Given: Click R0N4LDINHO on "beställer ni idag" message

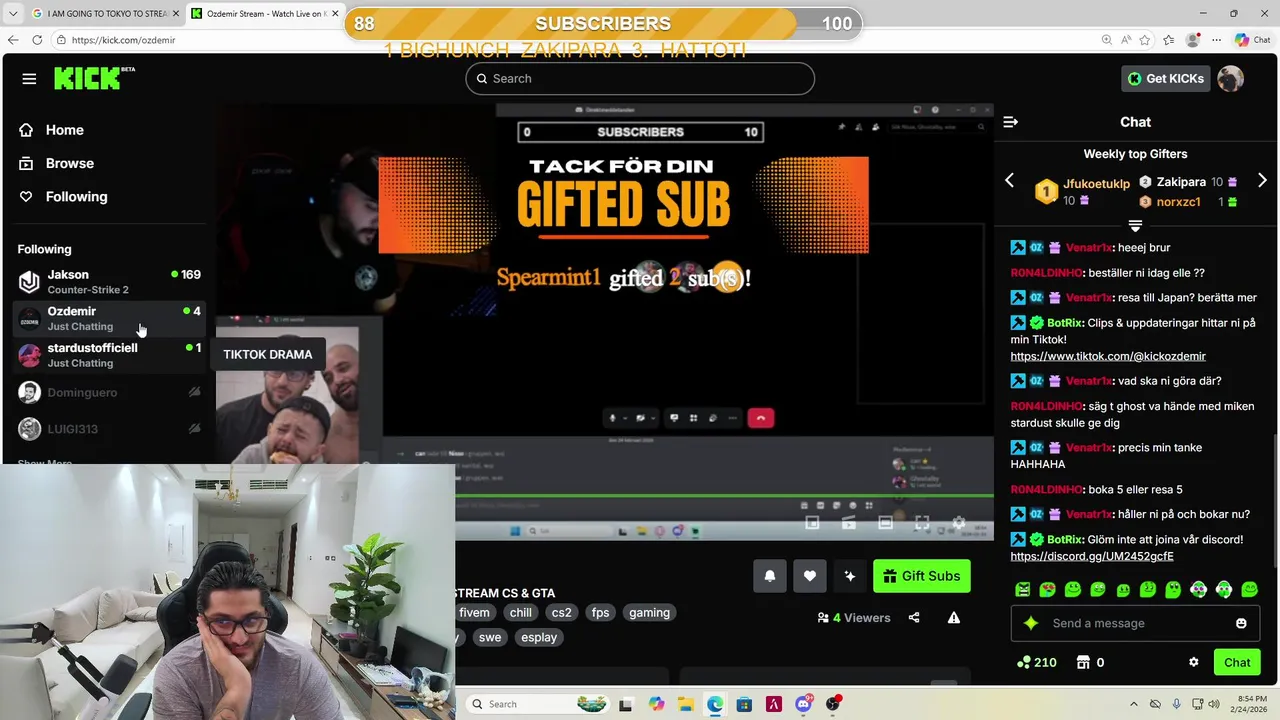Looking at the screenshot, I should point(1046,273).
